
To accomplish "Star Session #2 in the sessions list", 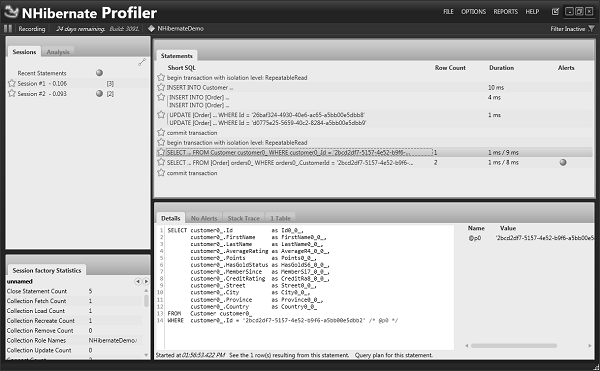I will (12, 93).
